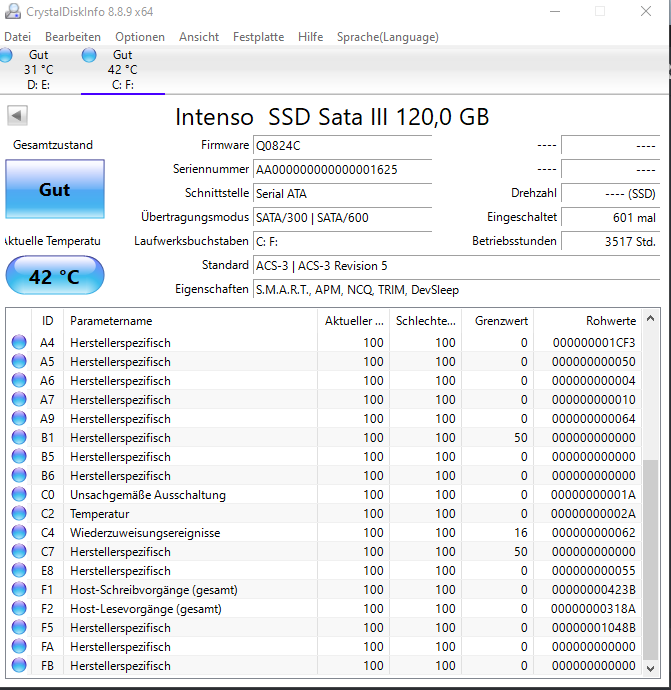This screenshot has width=671, height=690.
Task: Click the status orb for disk D: E:
Action: (x=6, y=55)
